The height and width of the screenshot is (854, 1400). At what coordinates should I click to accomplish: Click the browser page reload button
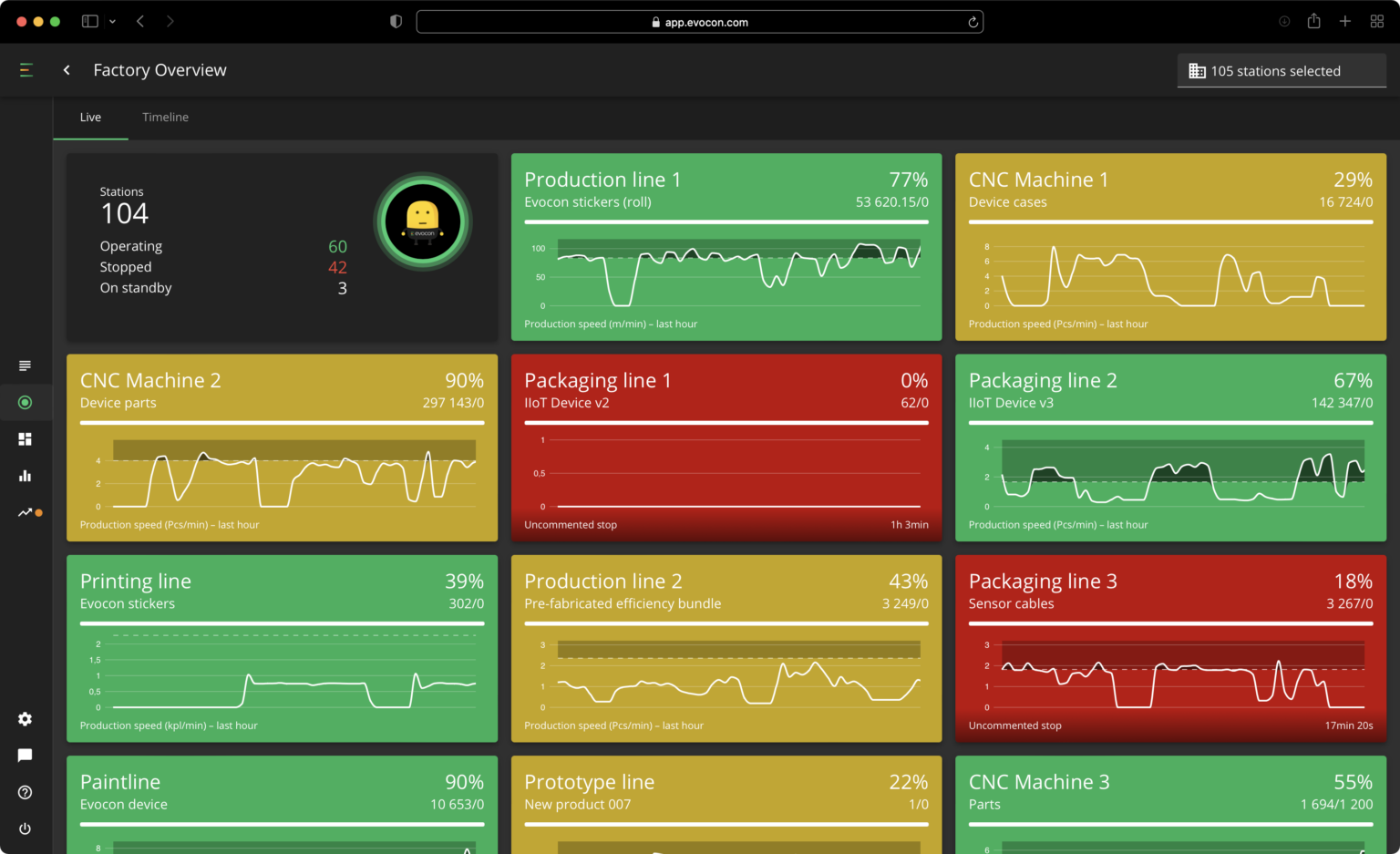[x=973, y=23]
